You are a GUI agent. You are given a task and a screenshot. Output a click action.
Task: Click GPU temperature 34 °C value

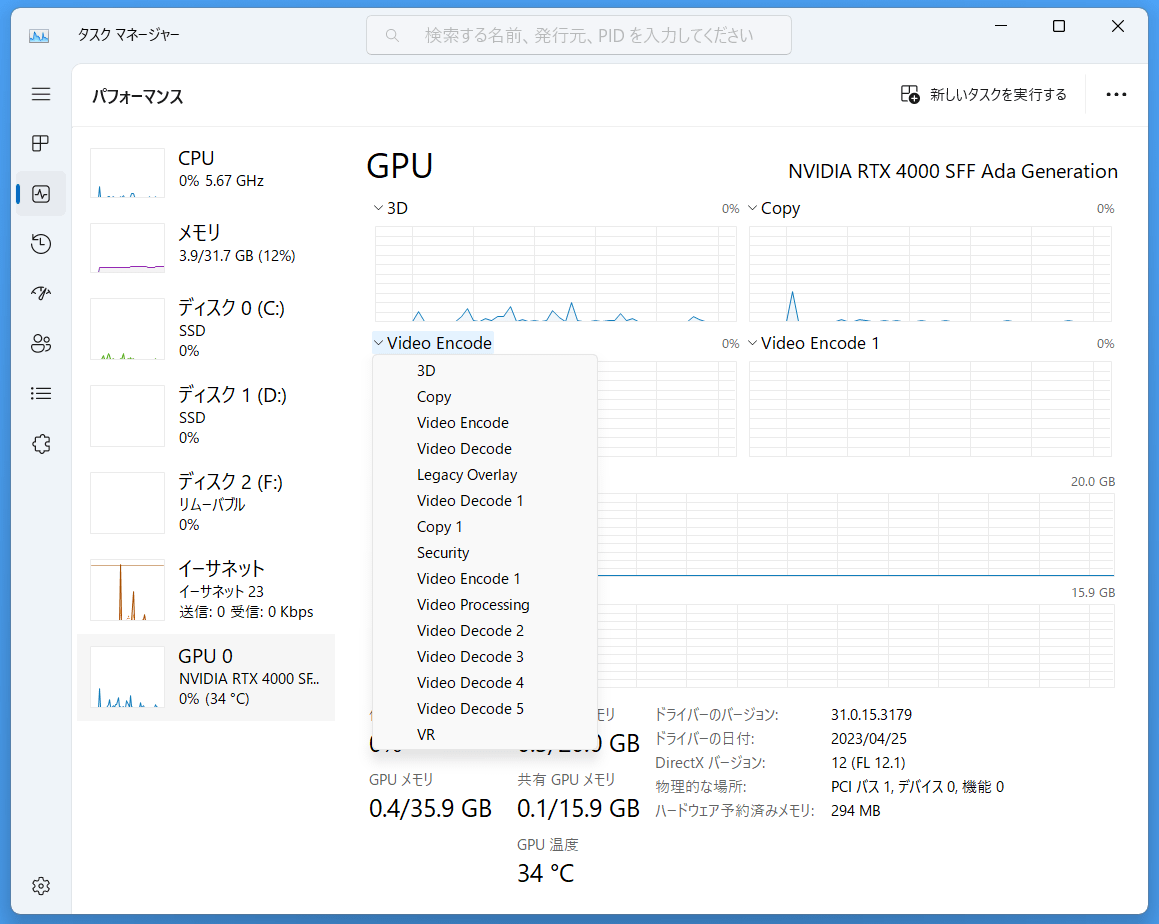point(545,874)
